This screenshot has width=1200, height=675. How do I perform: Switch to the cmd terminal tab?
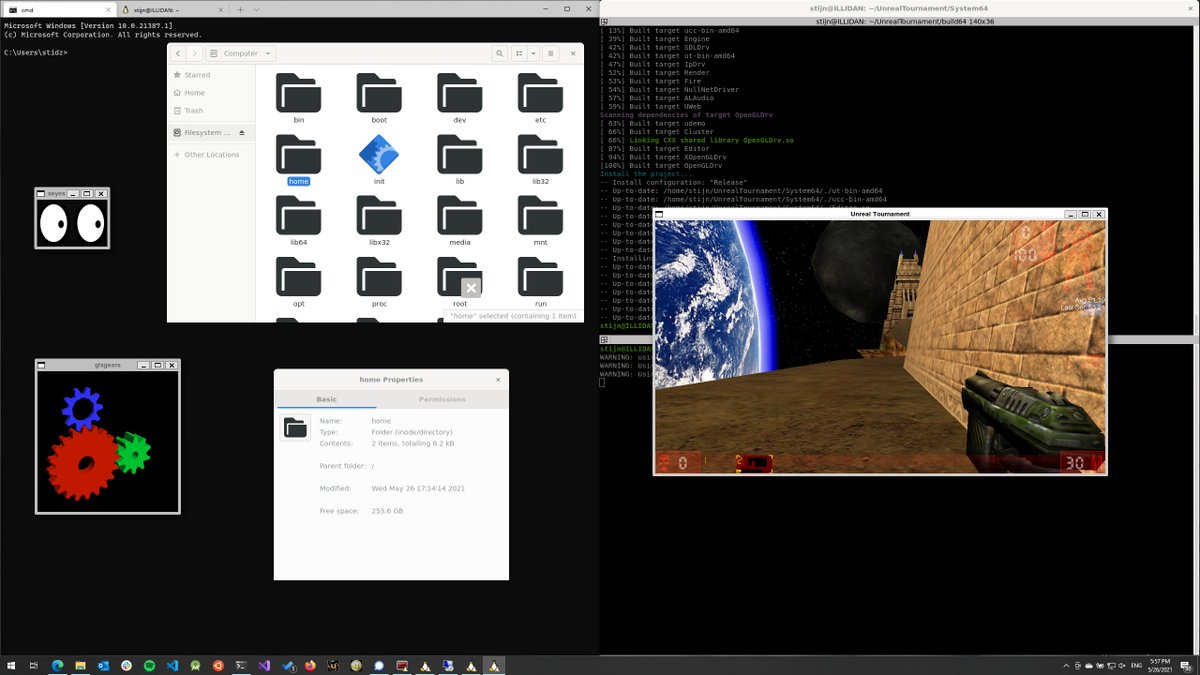coord(60,9)
